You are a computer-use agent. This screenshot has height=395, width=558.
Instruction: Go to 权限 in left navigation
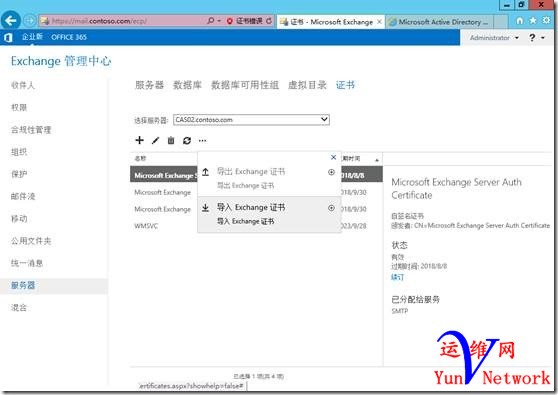point(19,107)
